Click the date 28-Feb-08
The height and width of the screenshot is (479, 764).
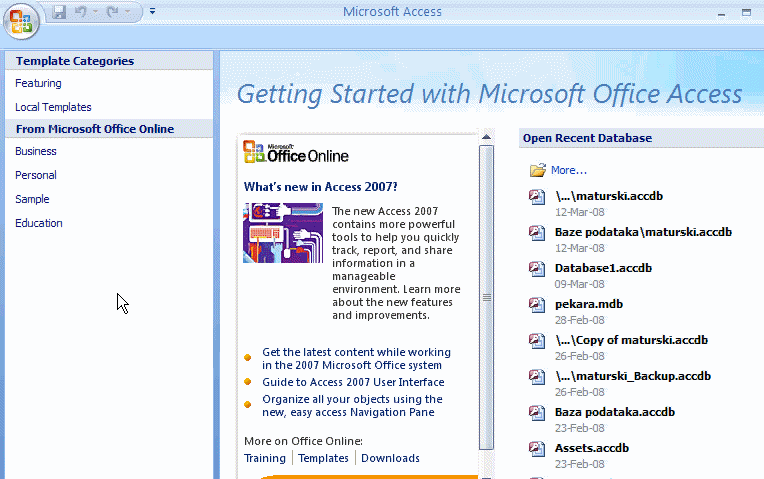580,321
